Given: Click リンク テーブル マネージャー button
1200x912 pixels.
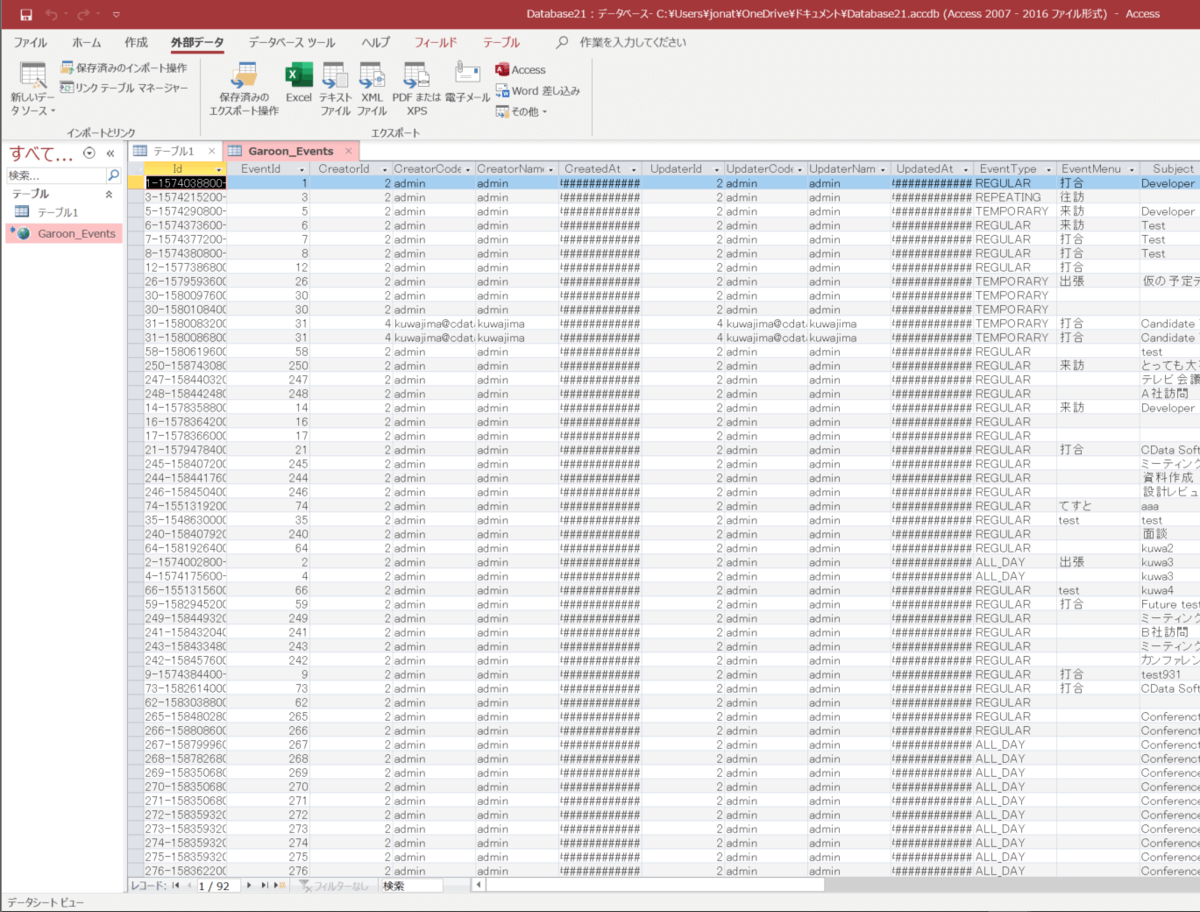Looking at the screenshot, I should click(x=124, y=88).
